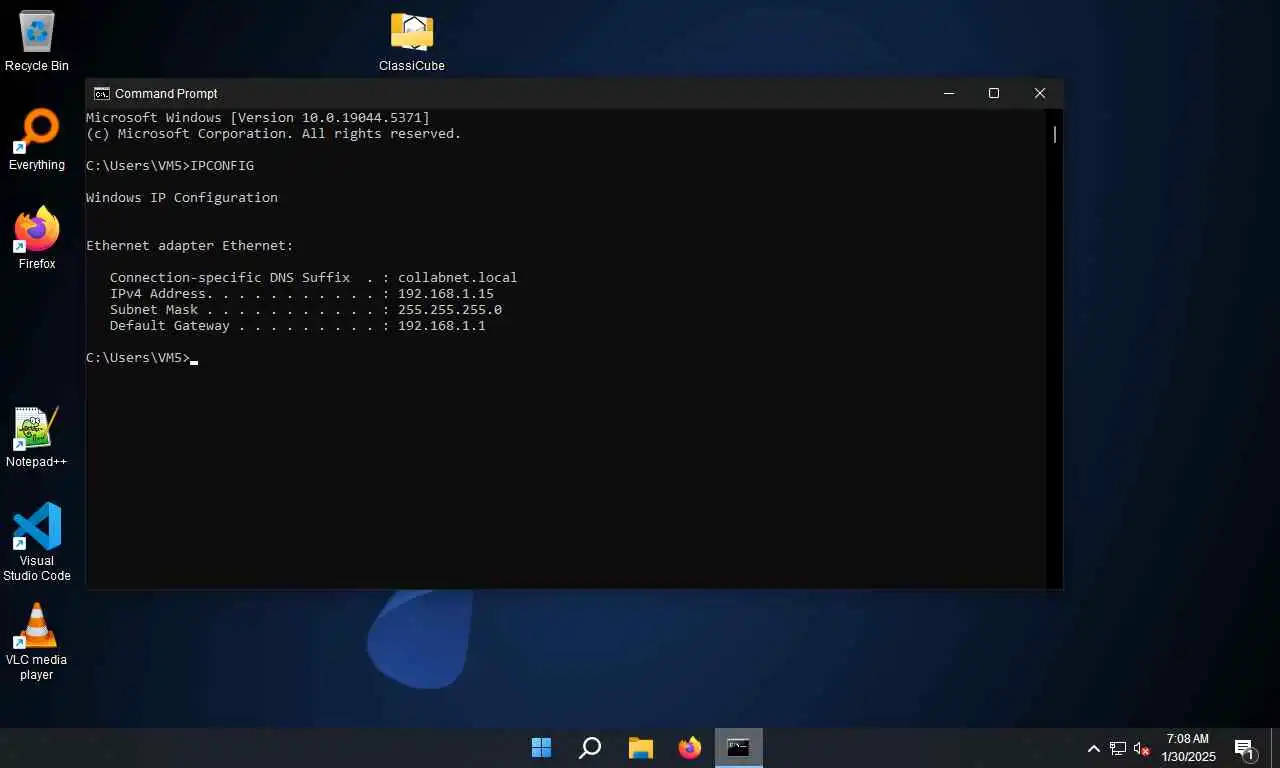Maximize the Command Prompt window

(994, 93)
